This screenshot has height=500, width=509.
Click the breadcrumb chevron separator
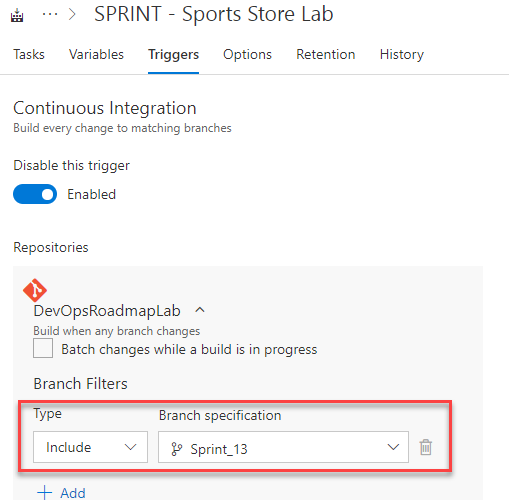tap(72, 14)
